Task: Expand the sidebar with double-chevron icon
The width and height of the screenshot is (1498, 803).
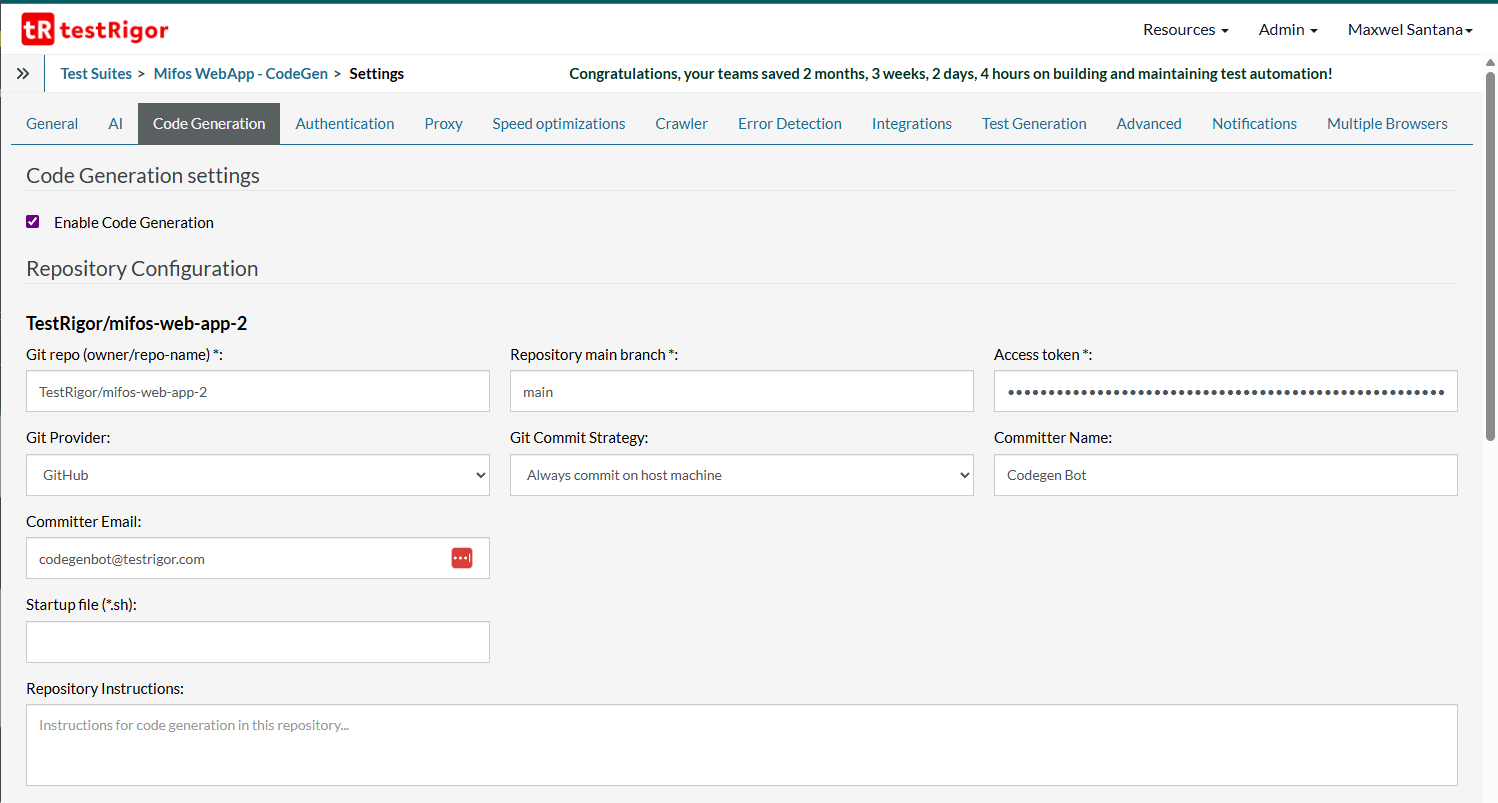Action: pos(23,74)
